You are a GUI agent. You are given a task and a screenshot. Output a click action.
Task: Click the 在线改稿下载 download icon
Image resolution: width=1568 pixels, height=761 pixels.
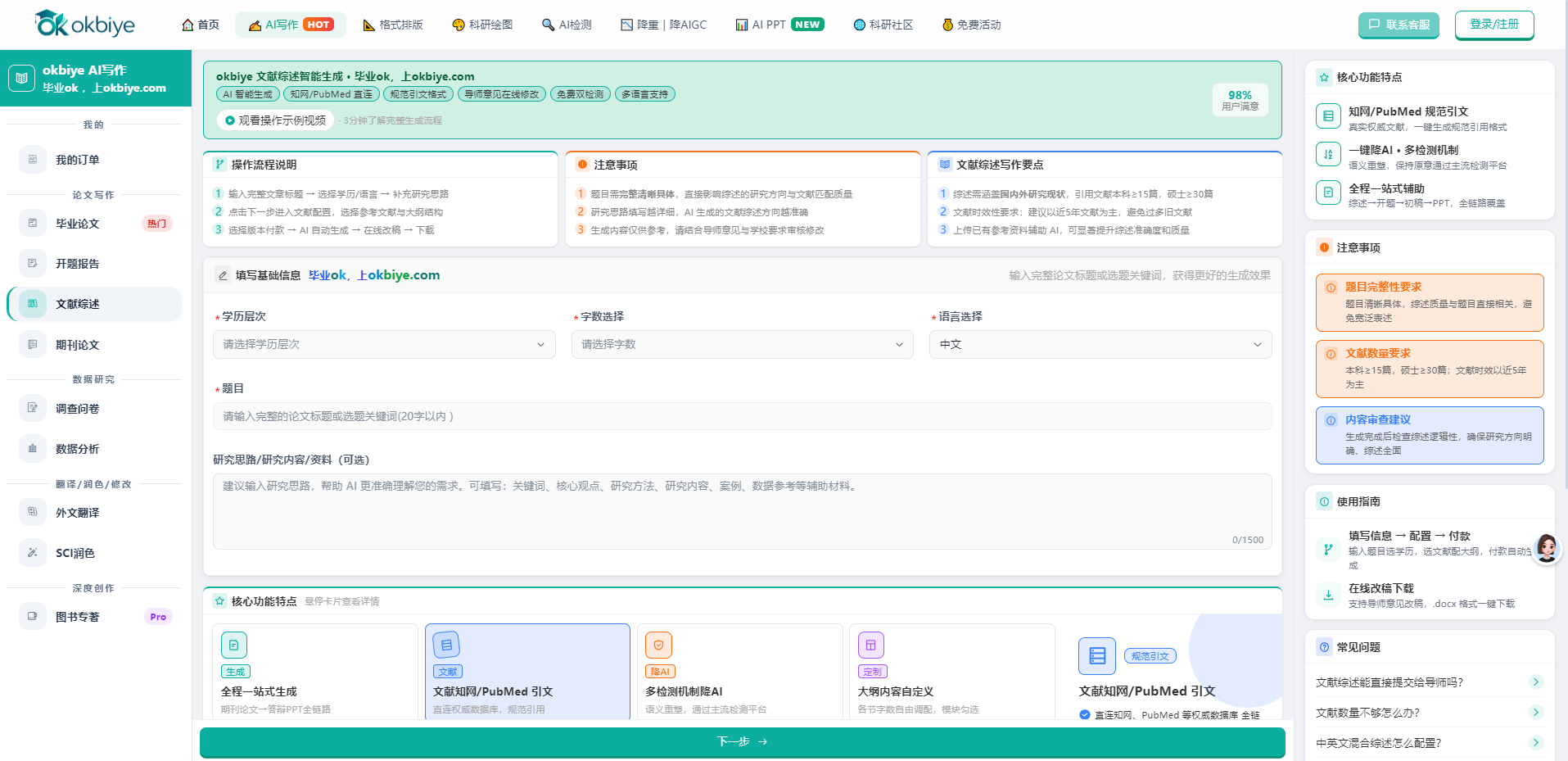(1328, 596)
